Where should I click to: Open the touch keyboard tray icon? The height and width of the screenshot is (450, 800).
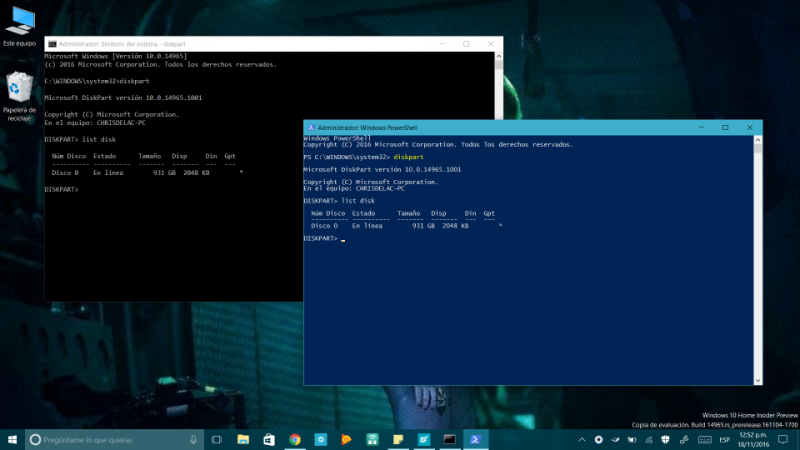(x=705, y=439)
